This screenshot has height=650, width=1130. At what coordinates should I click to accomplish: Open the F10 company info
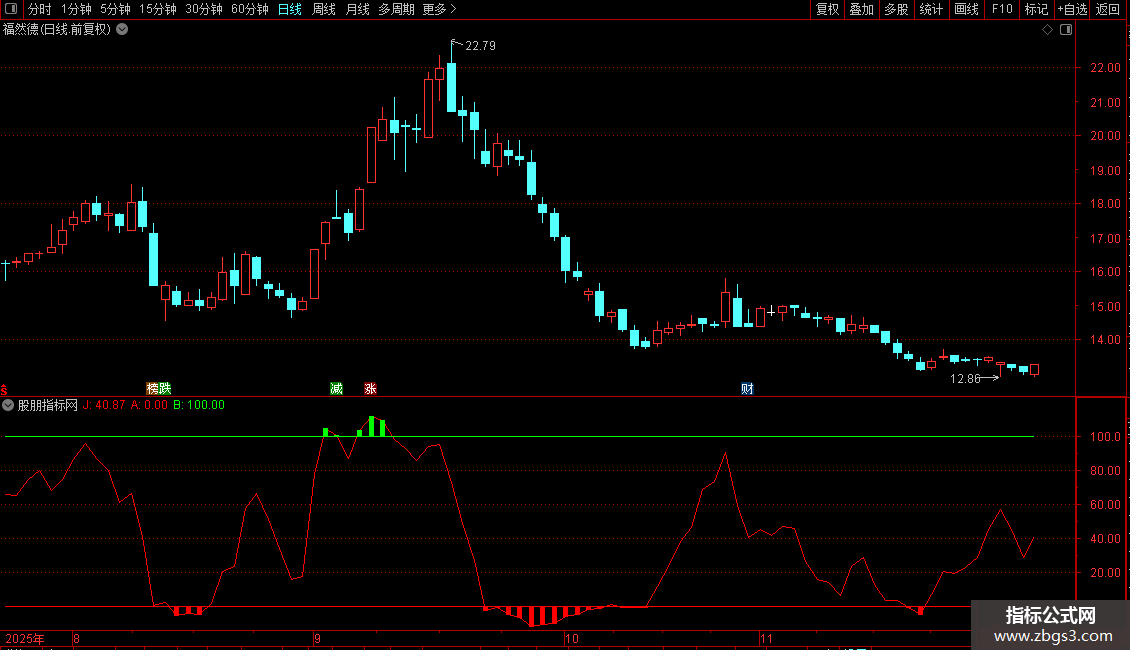pos(1002,9)
